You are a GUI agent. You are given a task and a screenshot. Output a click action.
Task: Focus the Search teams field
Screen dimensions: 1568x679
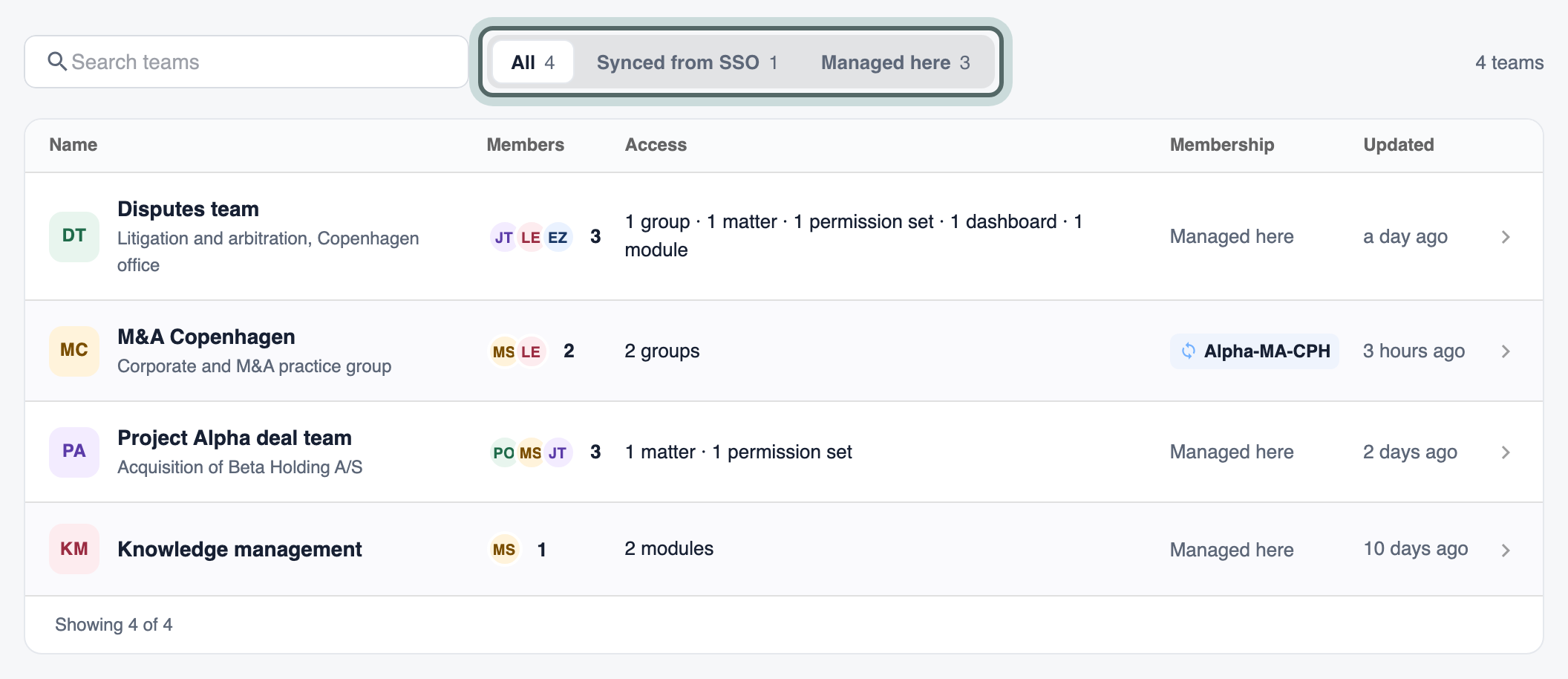click(246, 62)
